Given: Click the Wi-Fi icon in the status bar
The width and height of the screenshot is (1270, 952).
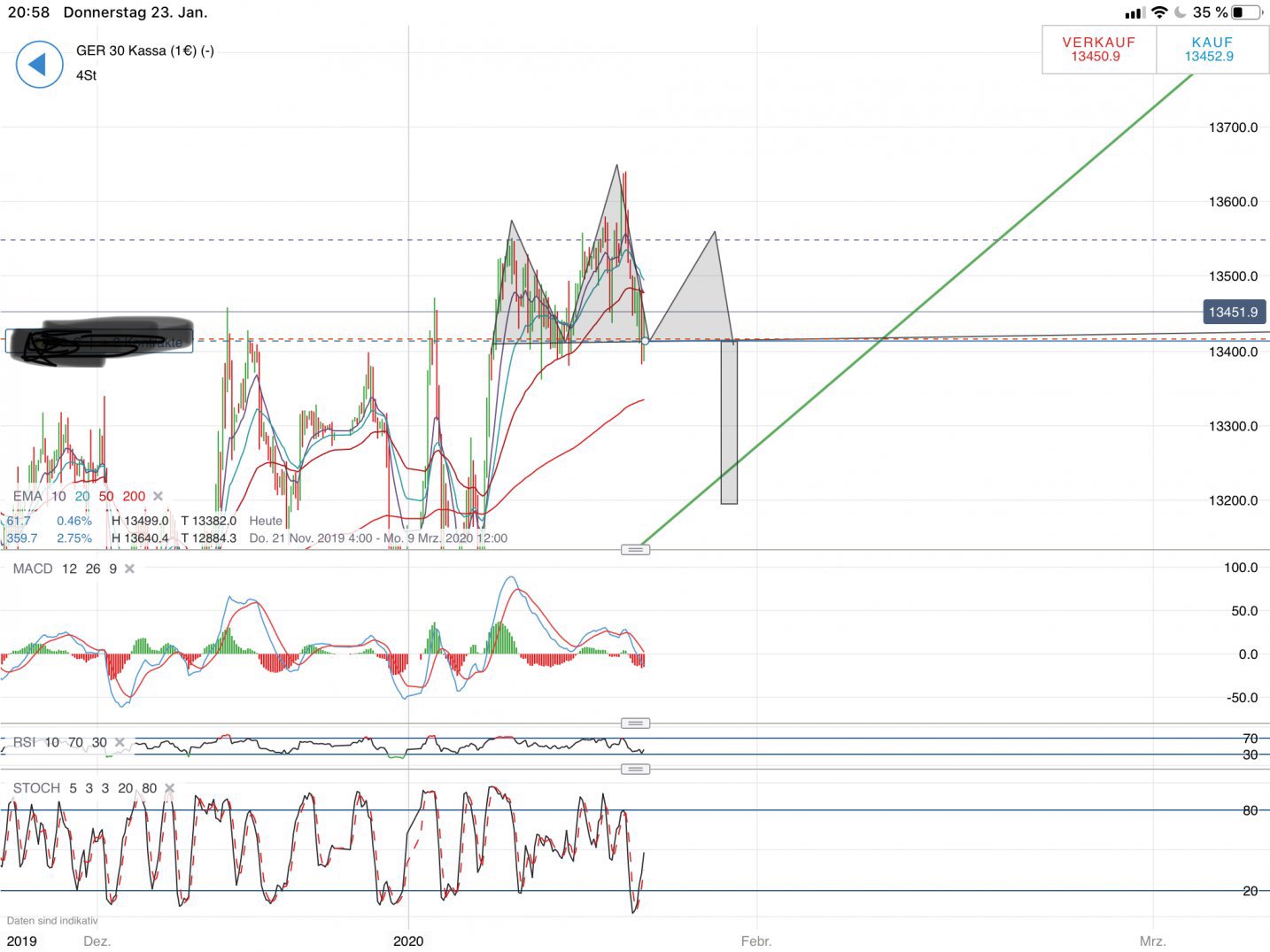Looking at the screenshot, I should 1159,12.
